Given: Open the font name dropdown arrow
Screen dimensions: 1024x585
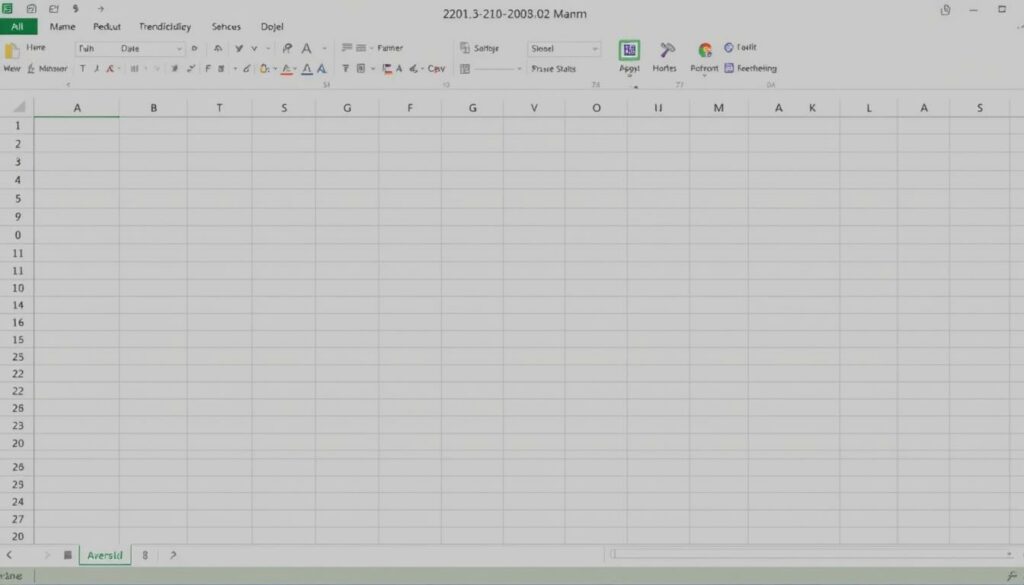Looking at the screenshot, I should click(179, 49).
